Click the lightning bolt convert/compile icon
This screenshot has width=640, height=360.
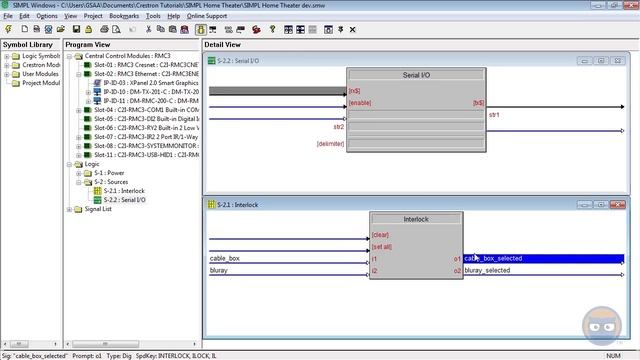coord(8,29)
